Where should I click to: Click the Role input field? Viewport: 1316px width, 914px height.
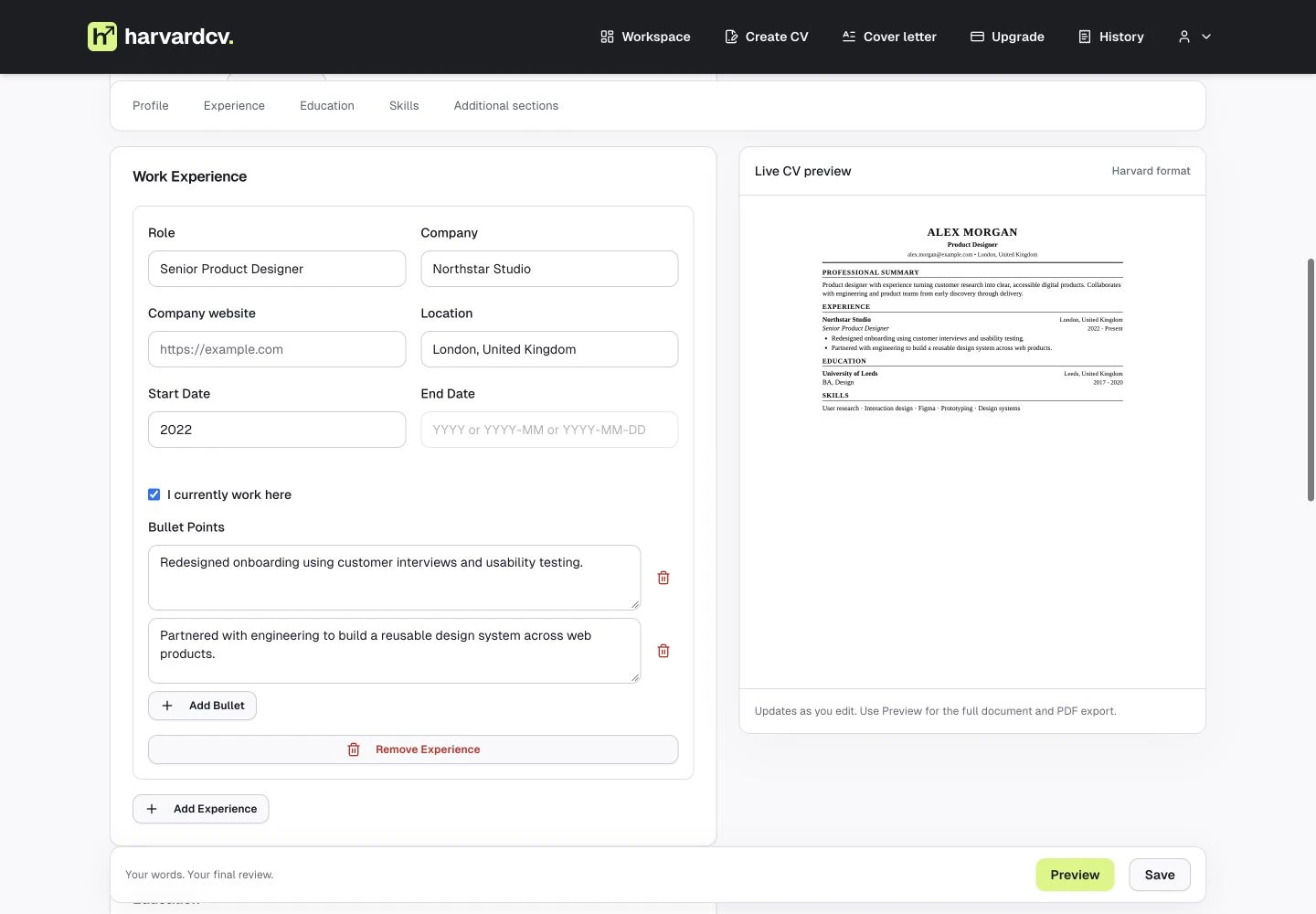(x=277, y=269)
